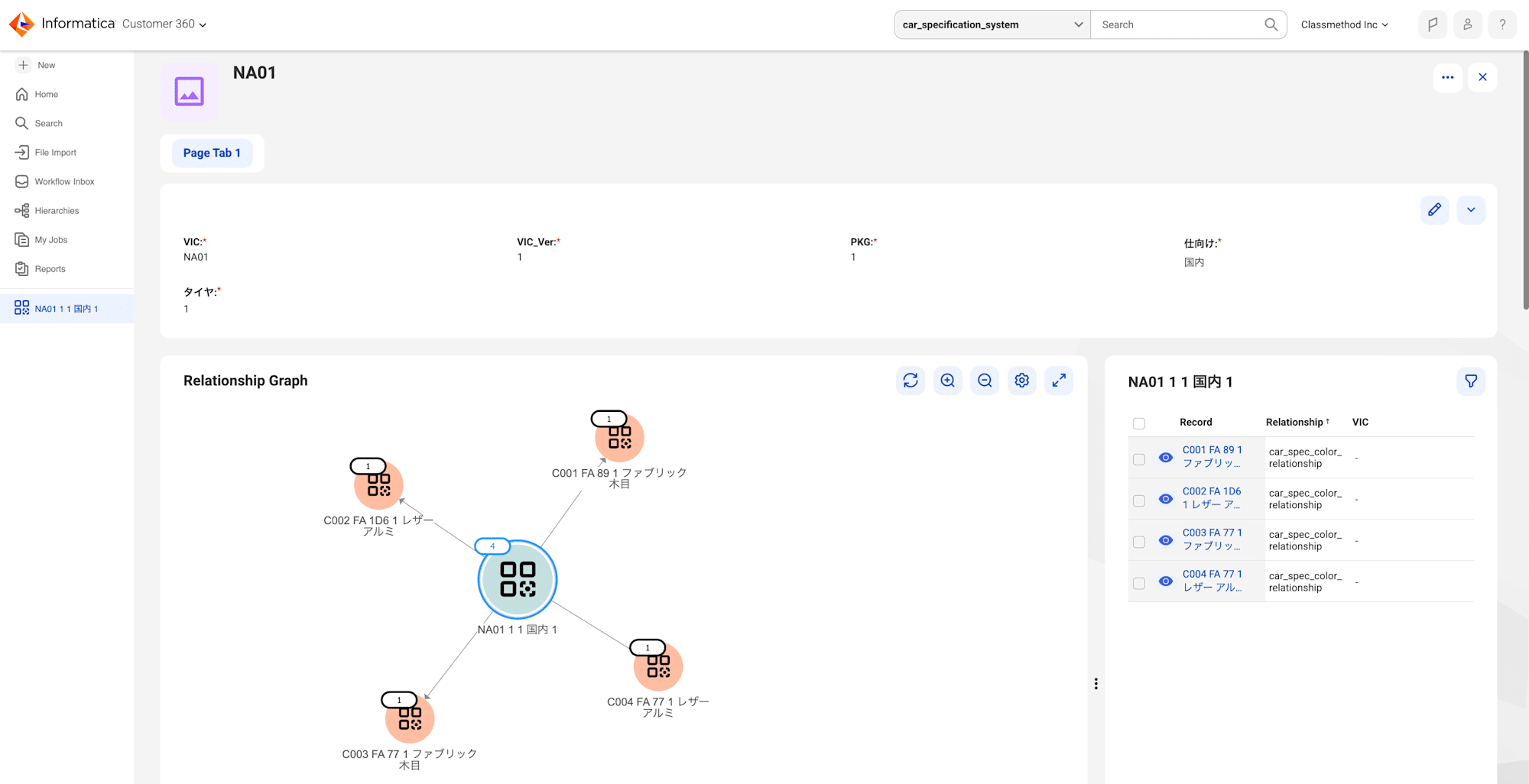Open the Classmethod Inc organization dropdown

[x=1344, y=24]
